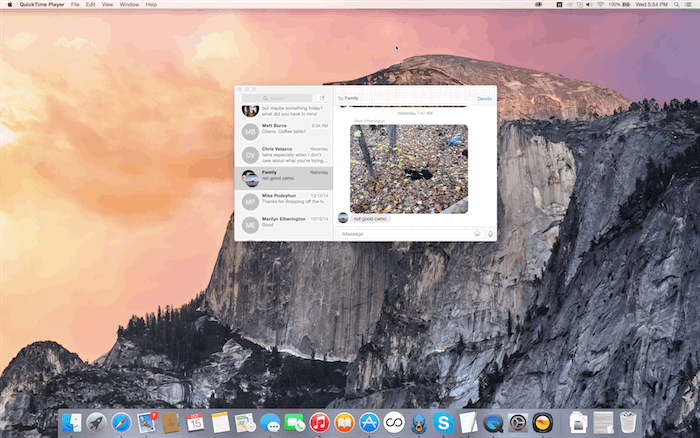The width and height of the screenshot is (700, 438).
Task: Open the Details link for Family conversation
Action: click(484, 99)
